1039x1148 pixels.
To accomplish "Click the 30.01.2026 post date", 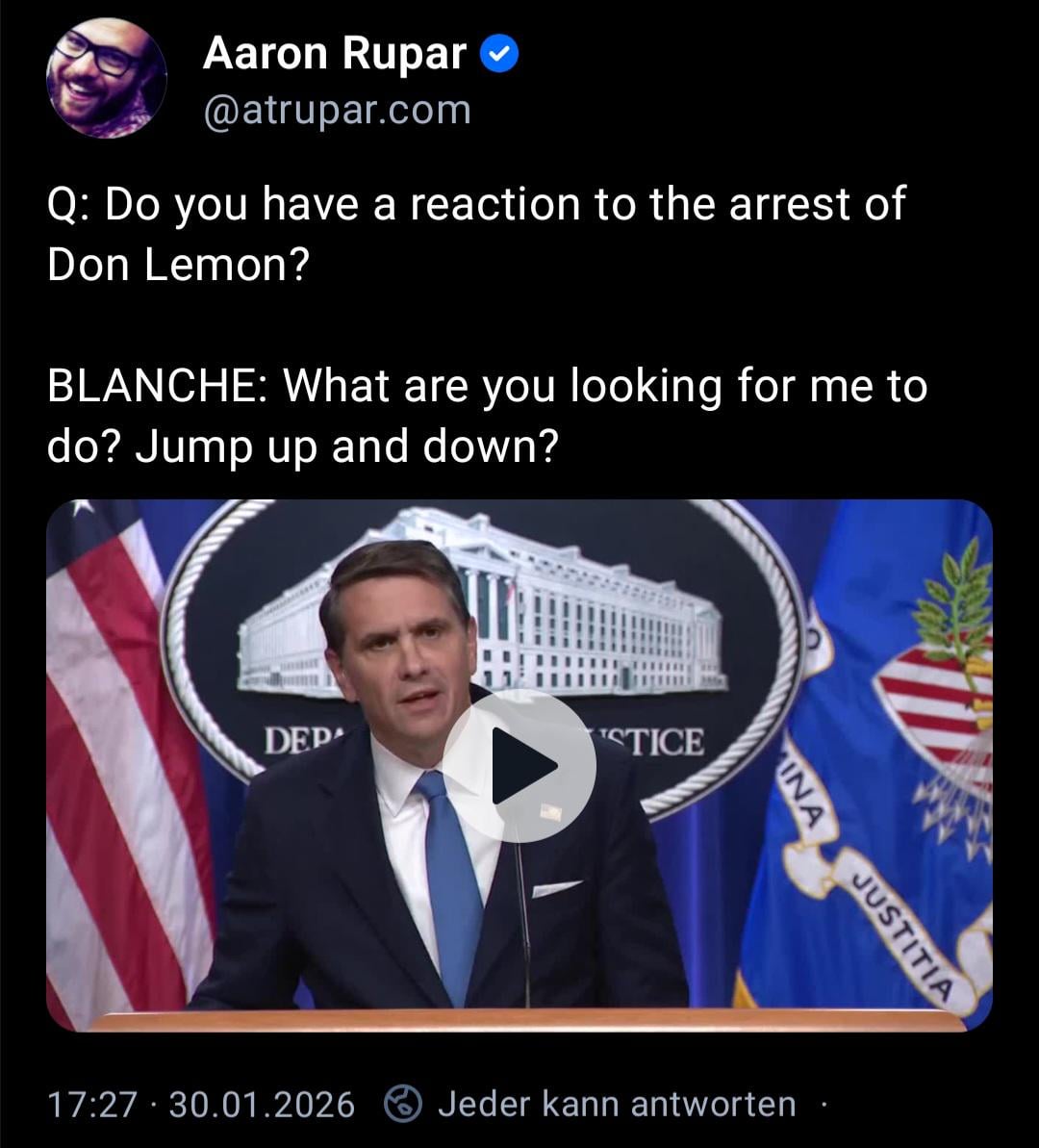I will [262, 1104].
